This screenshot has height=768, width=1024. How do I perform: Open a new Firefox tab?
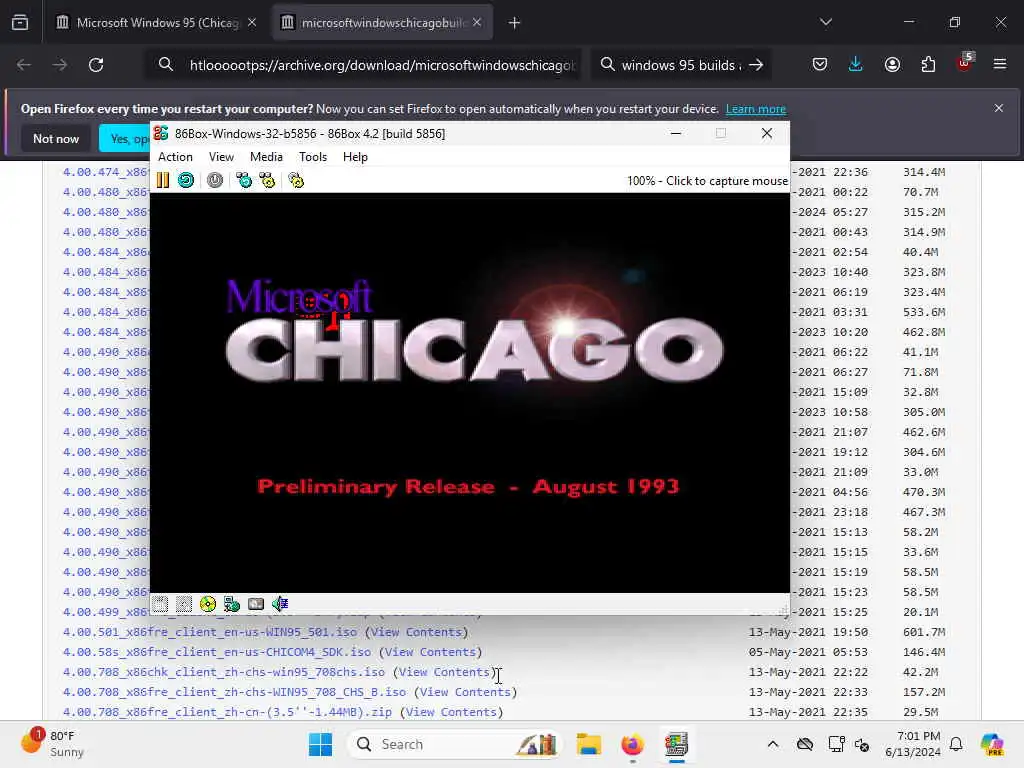pyautogui.click(x=515, y=23)
